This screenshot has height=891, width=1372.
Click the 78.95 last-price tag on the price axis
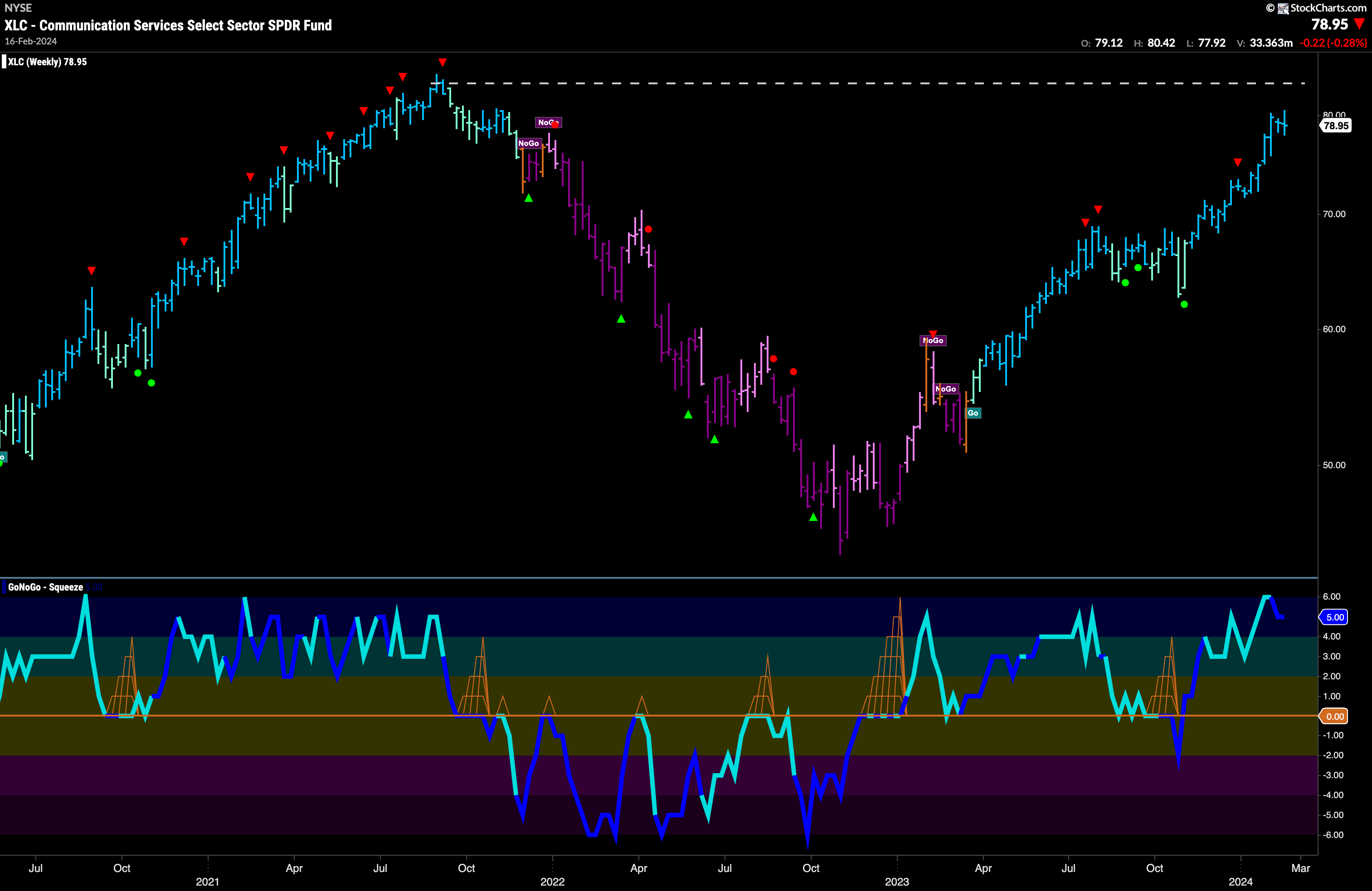click(x=1336, y=126)
